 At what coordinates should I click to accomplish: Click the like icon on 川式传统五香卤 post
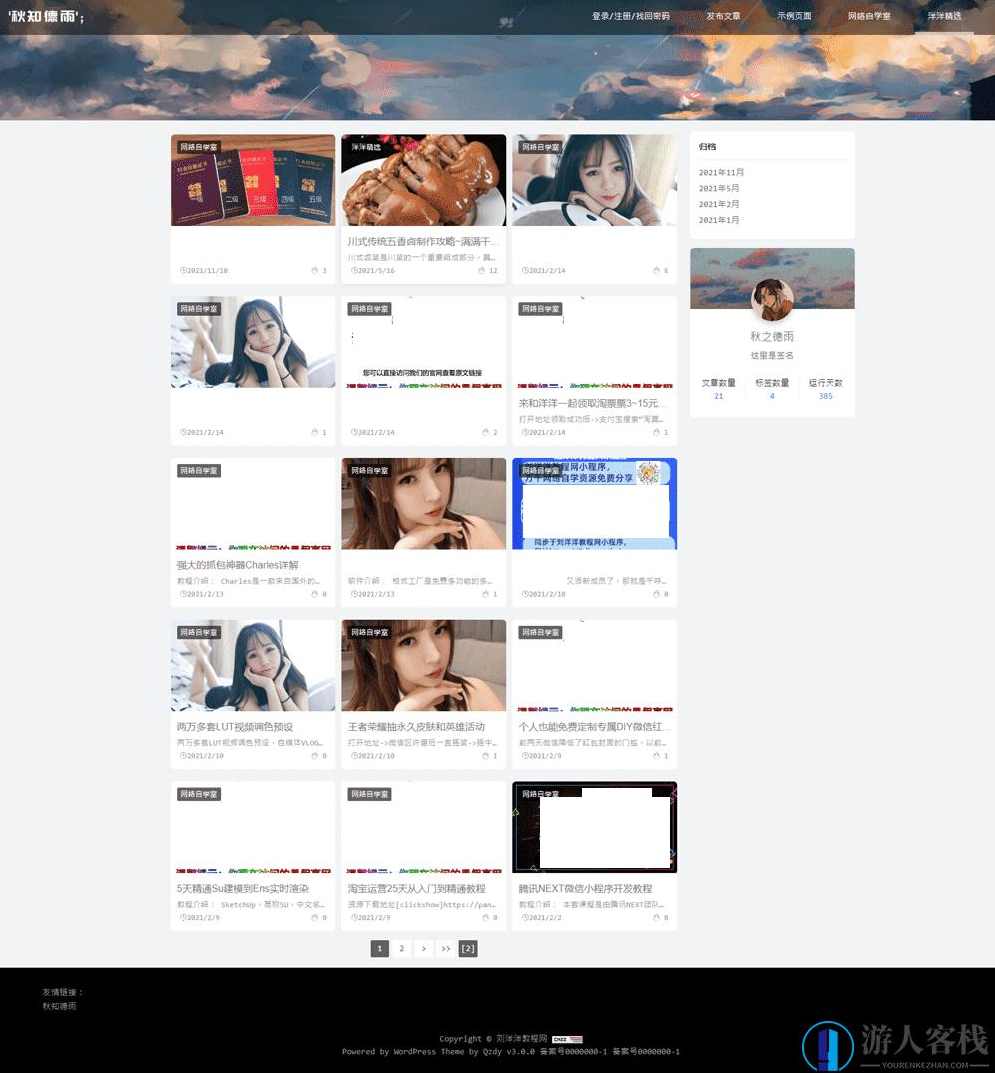coord(483,270)
